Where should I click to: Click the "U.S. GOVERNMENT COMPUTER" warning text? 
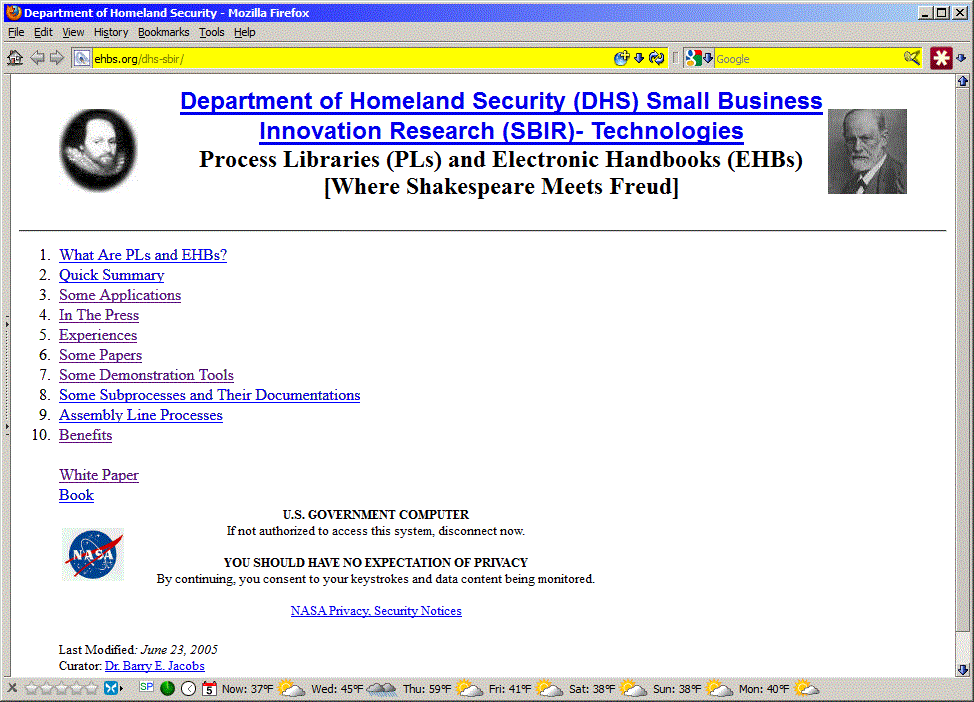[x=376, y=514]
